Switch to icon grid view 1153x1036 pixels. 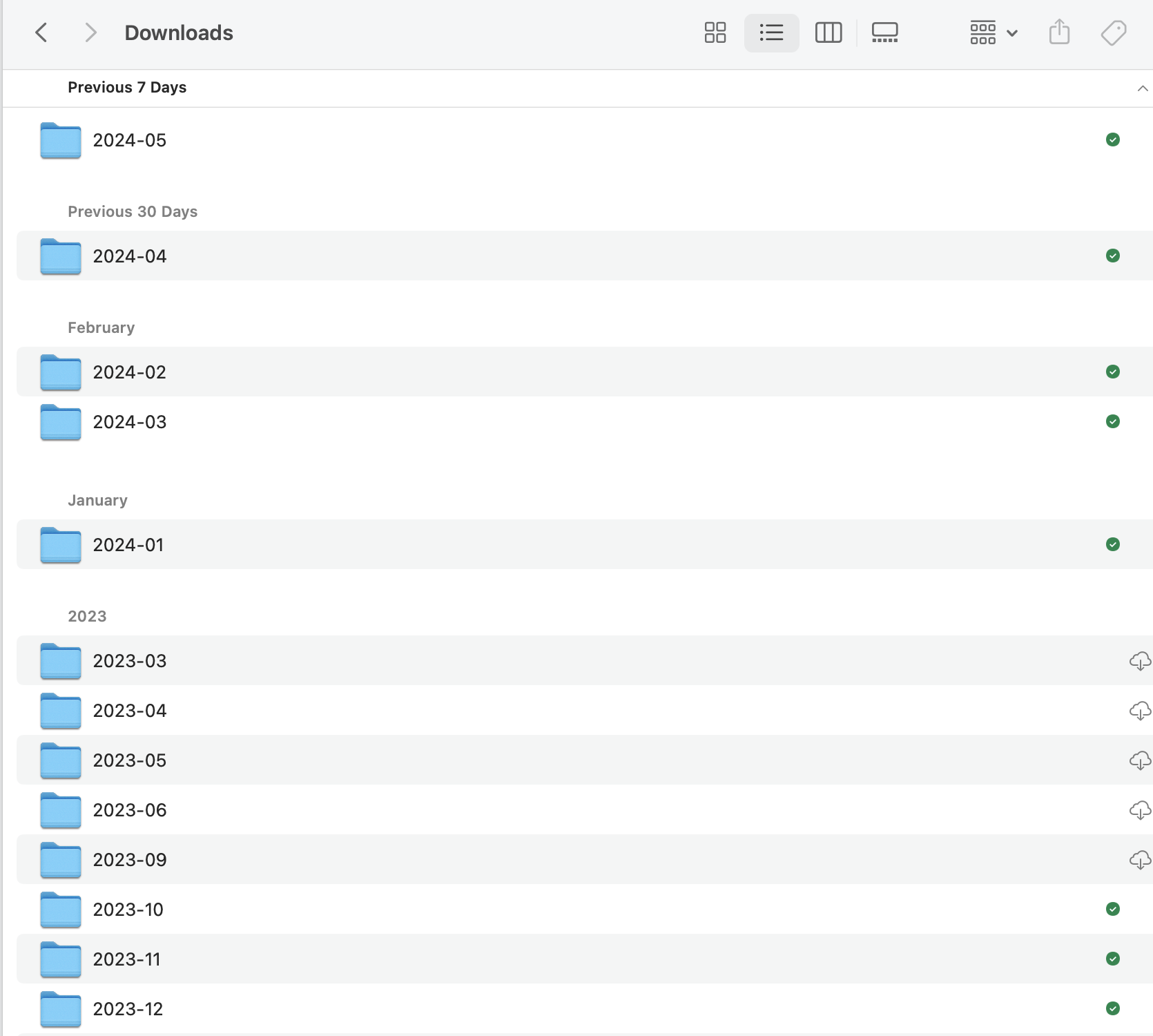tap(715, 32)
